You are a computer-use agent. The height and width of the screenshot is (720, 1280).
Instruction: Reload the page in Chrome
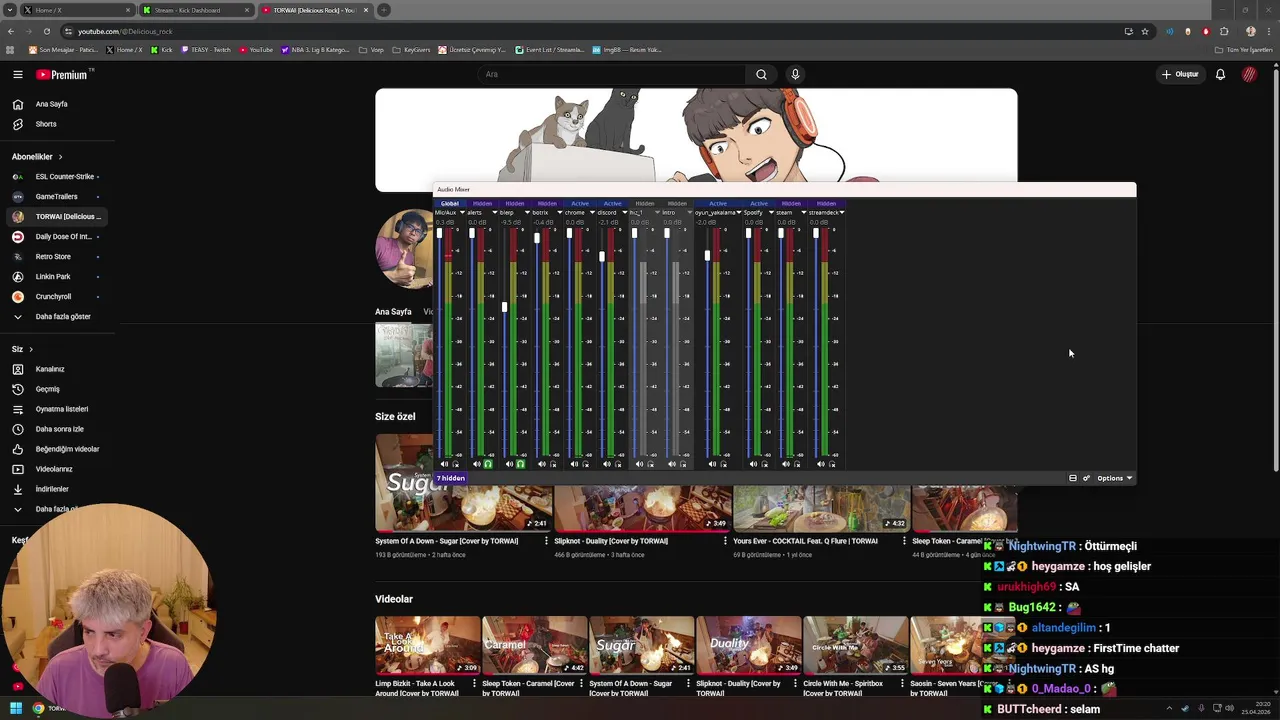(x=46, y=31)
